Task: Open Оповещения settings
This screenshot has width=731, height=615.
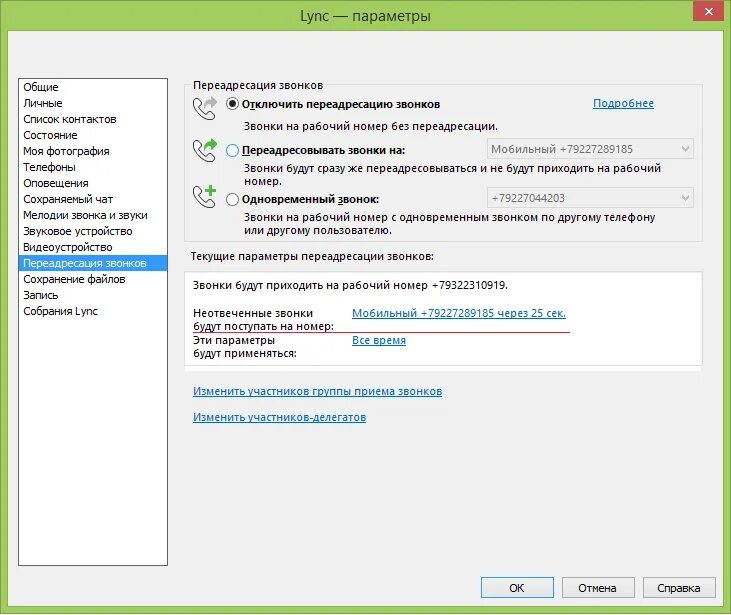Action: coord(93,183)
